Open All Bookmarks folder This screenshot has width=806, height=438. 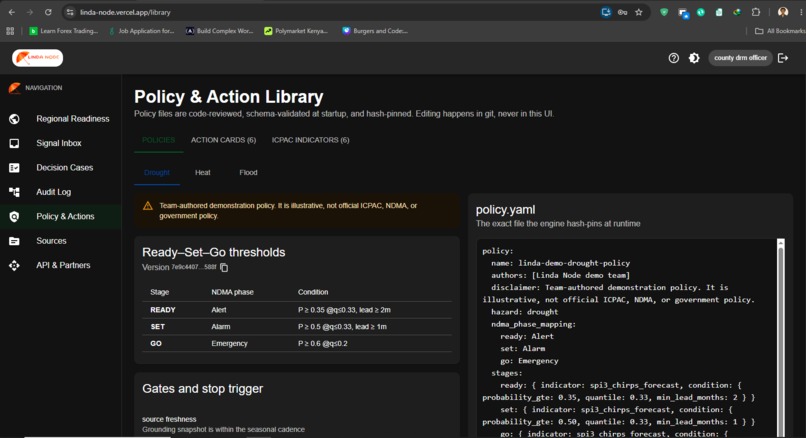click(779, 31)
